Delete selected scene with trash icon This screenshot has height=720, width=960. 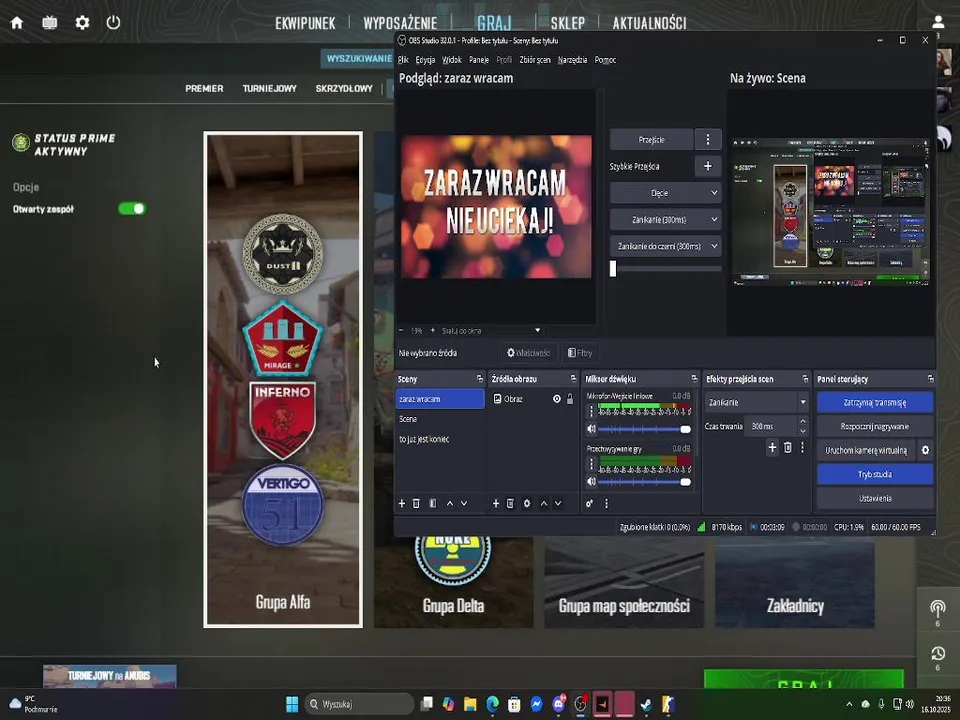coord(416,503)
